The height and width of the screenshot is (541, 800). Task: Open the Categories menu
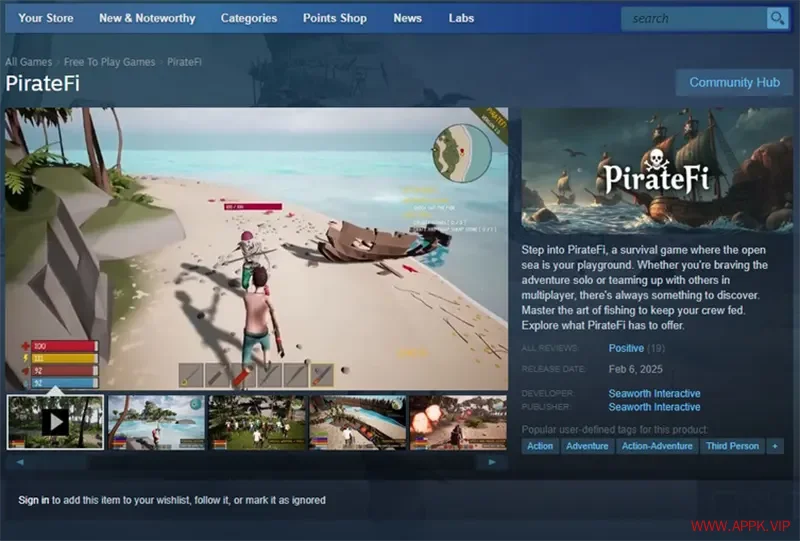tap(249, 18)
